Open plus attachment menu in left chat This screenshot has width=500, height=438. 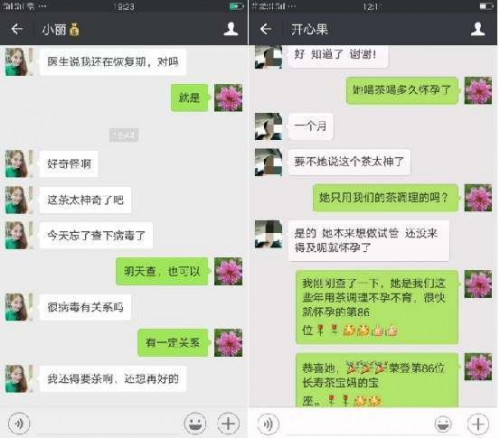coord(228,424)
